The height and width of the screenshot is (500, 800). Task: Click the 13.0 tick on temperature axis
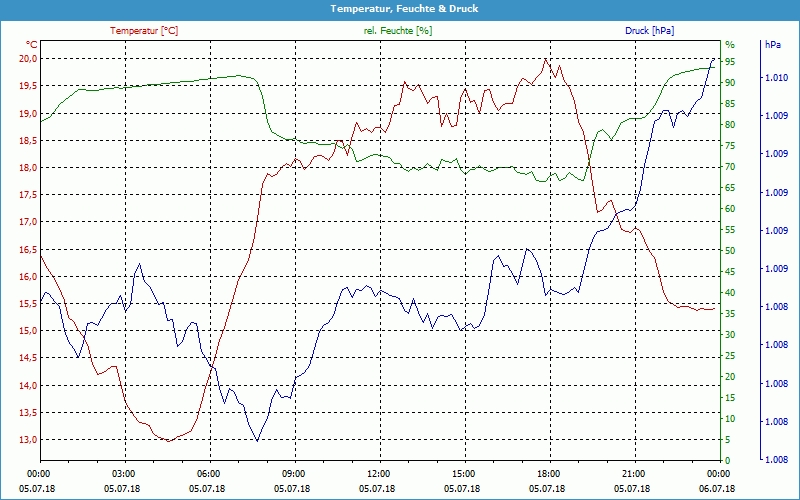pos(27,440)
